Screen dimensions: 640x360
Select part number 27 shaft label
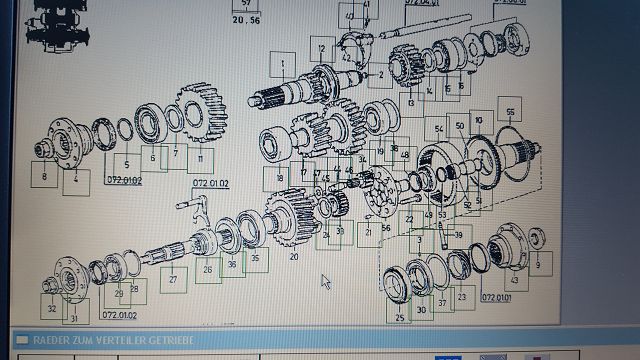tap(173, 280)
